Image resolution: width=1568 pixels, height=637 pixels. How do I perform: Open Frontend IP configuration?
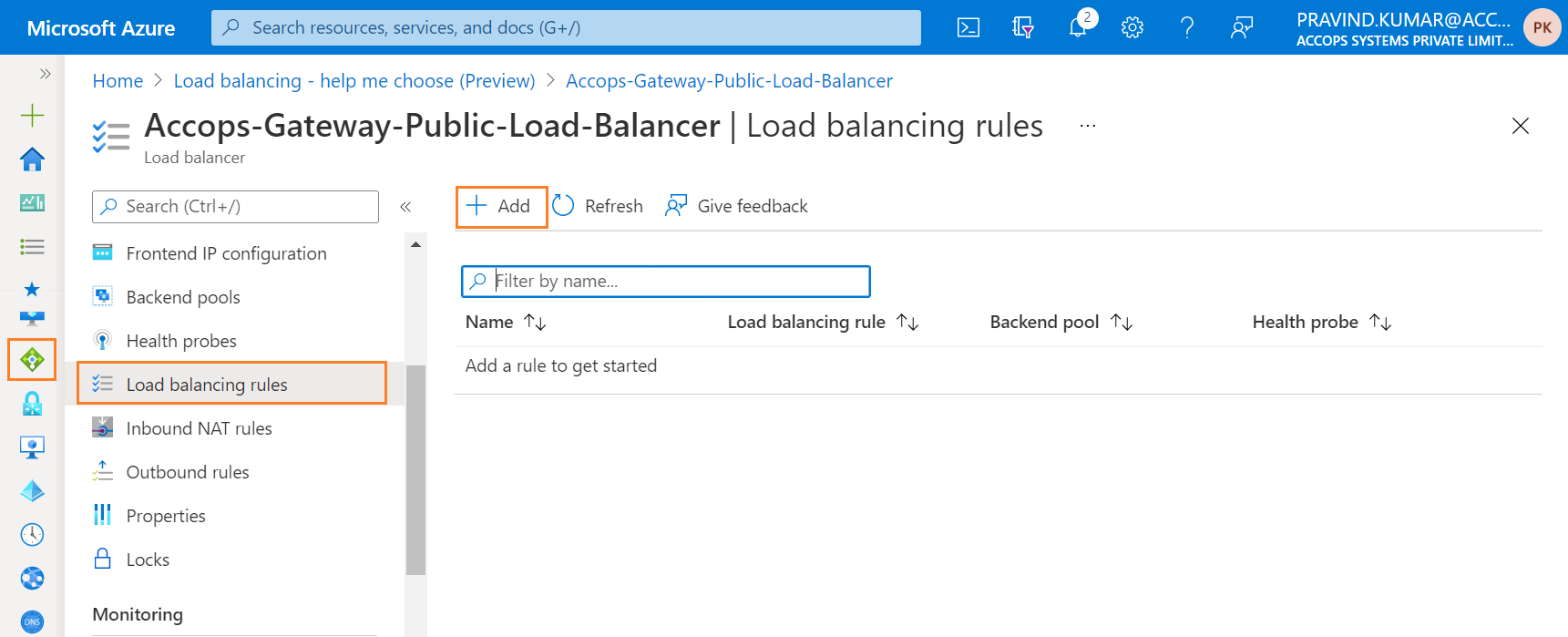pos(226,253)
